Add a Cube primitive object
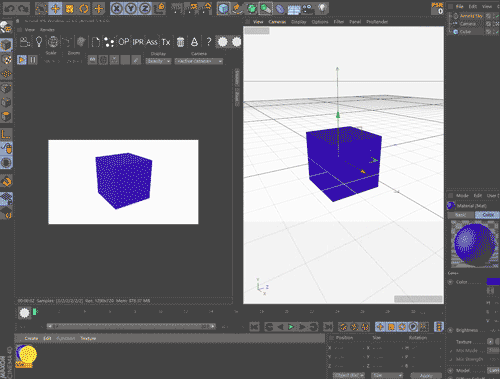This screenshot has height=379, width=500. pyautogui.click(x=223, y=8)
